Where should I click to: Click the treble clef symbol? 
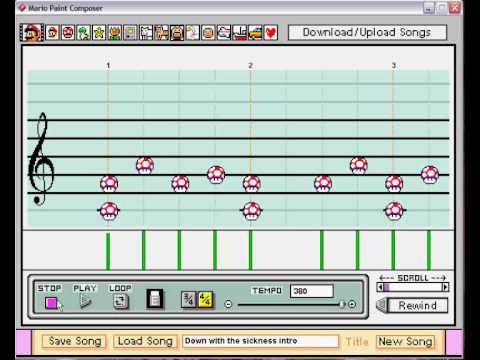41,159
